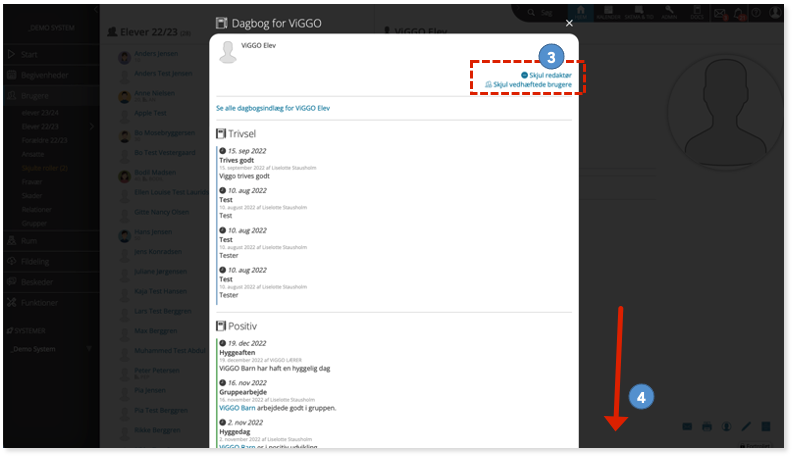Close the Dagbog for ViGGO dialog

tap(569, 23)
